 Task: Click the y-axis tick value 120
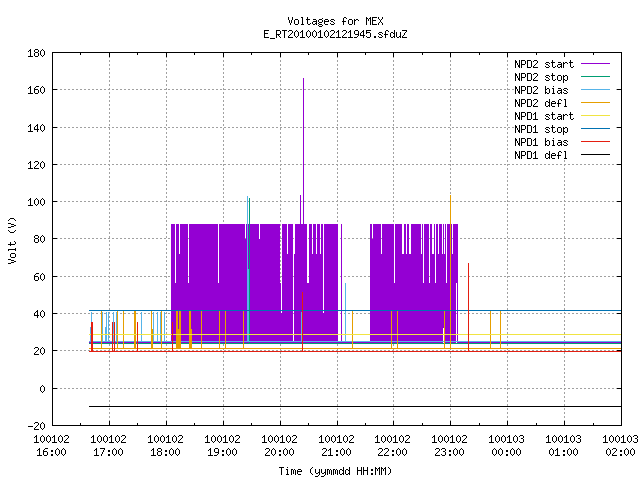click(x=36, y=165)
